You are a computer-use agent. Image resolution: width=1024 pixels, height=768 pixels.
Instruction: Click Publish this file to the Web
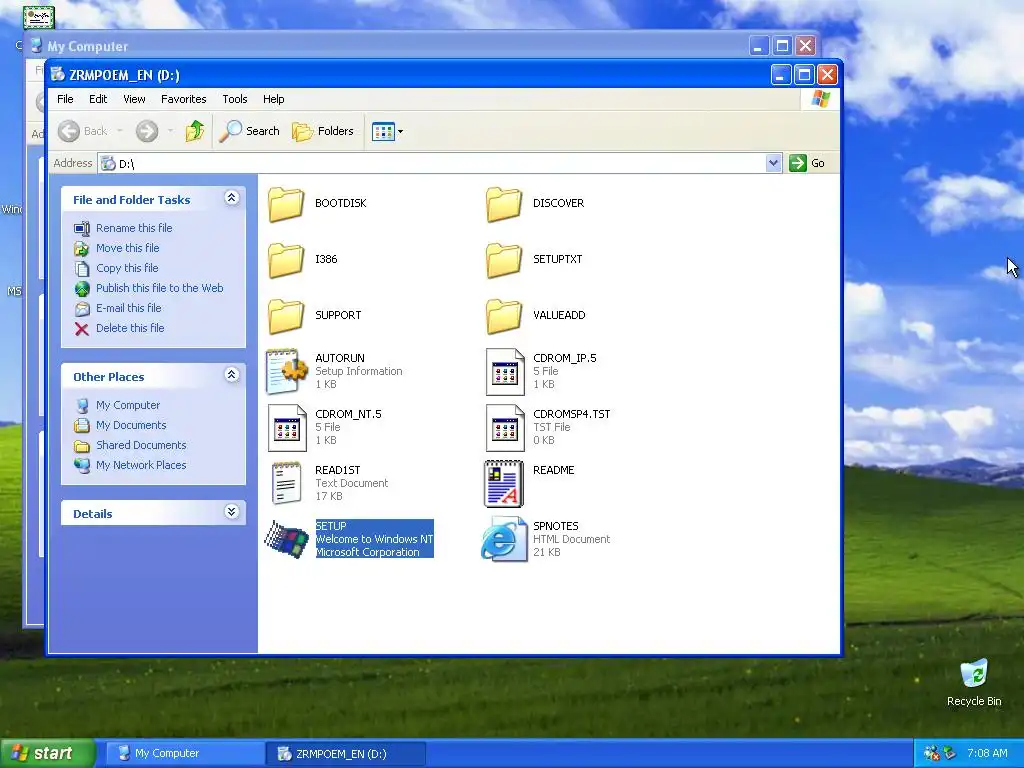pos(159,288)
